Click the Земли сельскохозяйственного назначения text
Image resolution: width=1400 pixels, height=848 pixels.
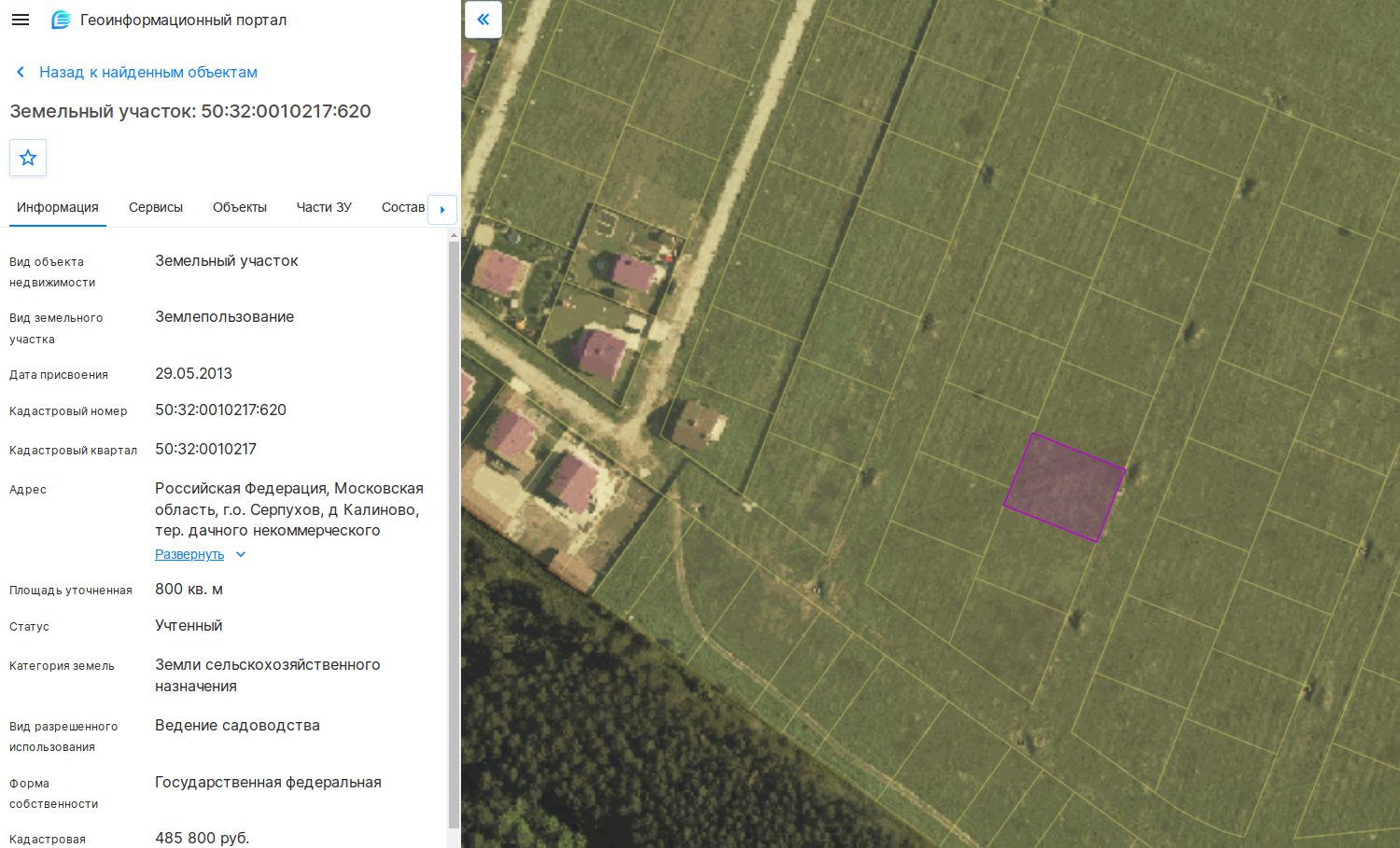coord(268,675)
